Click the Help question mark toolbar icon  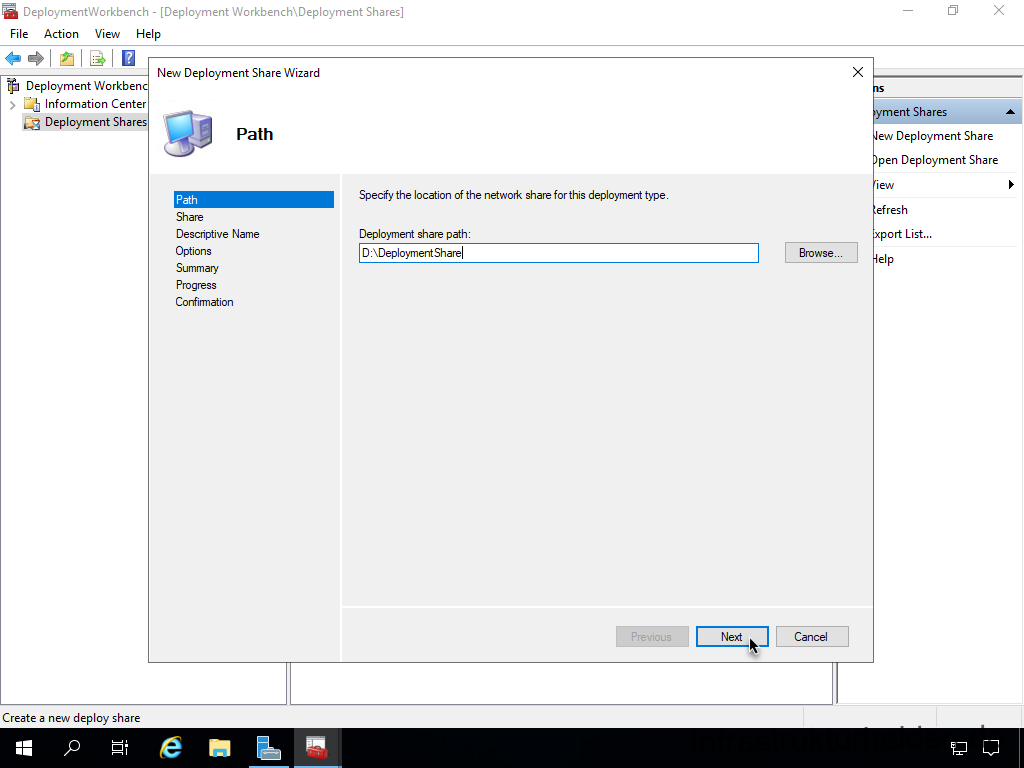[129, 59]
